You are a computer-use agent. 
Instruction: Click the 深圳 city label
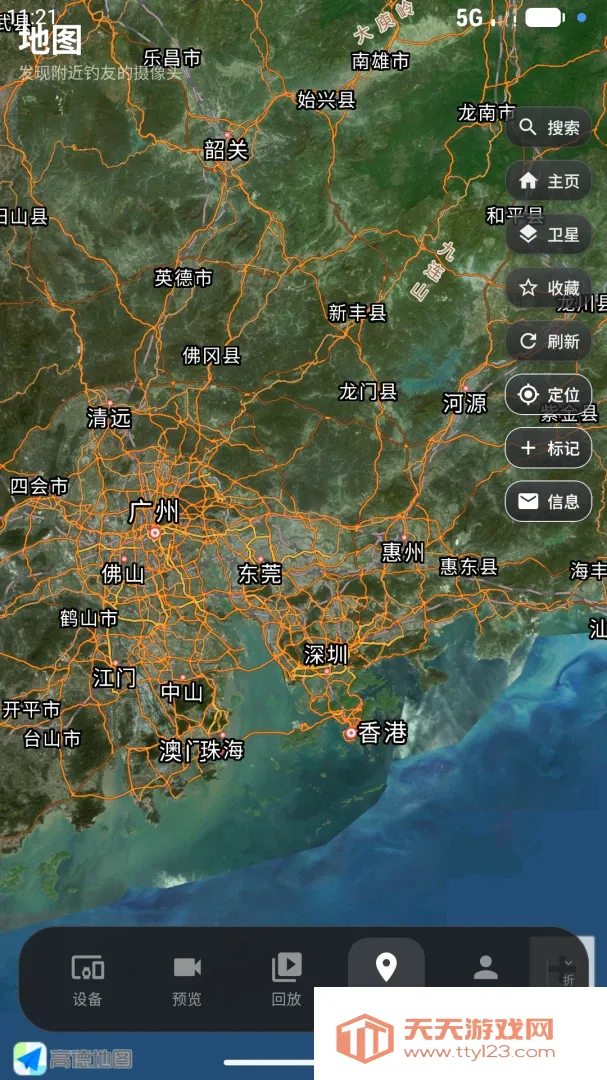[x=326, y=654]
